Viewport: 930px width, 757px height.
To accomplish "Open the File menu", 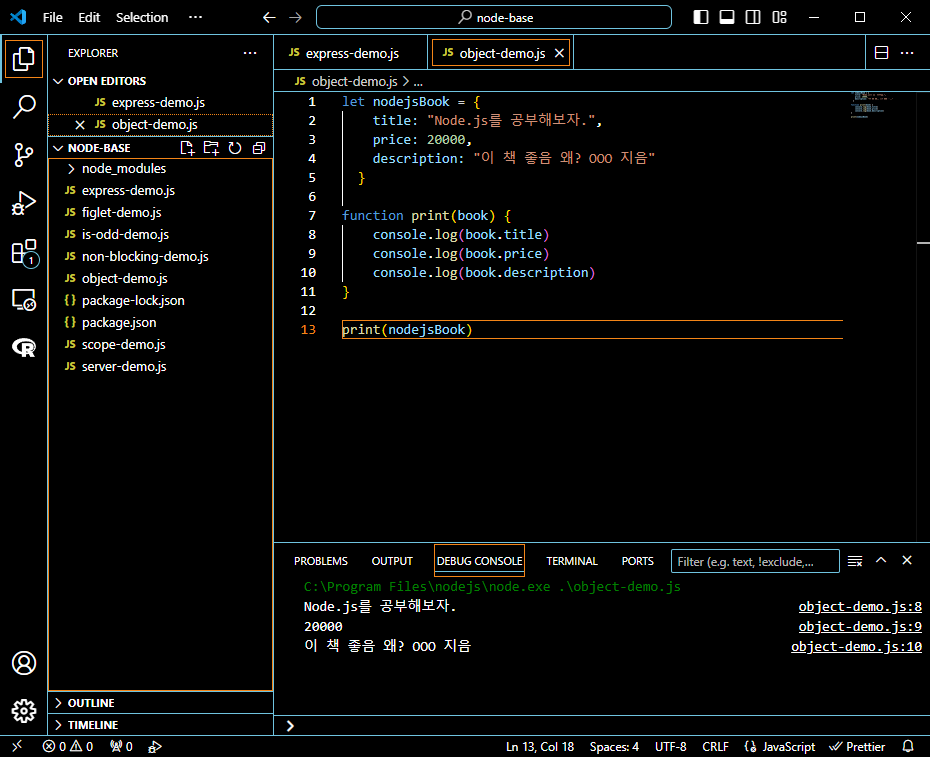I will 52,17.
